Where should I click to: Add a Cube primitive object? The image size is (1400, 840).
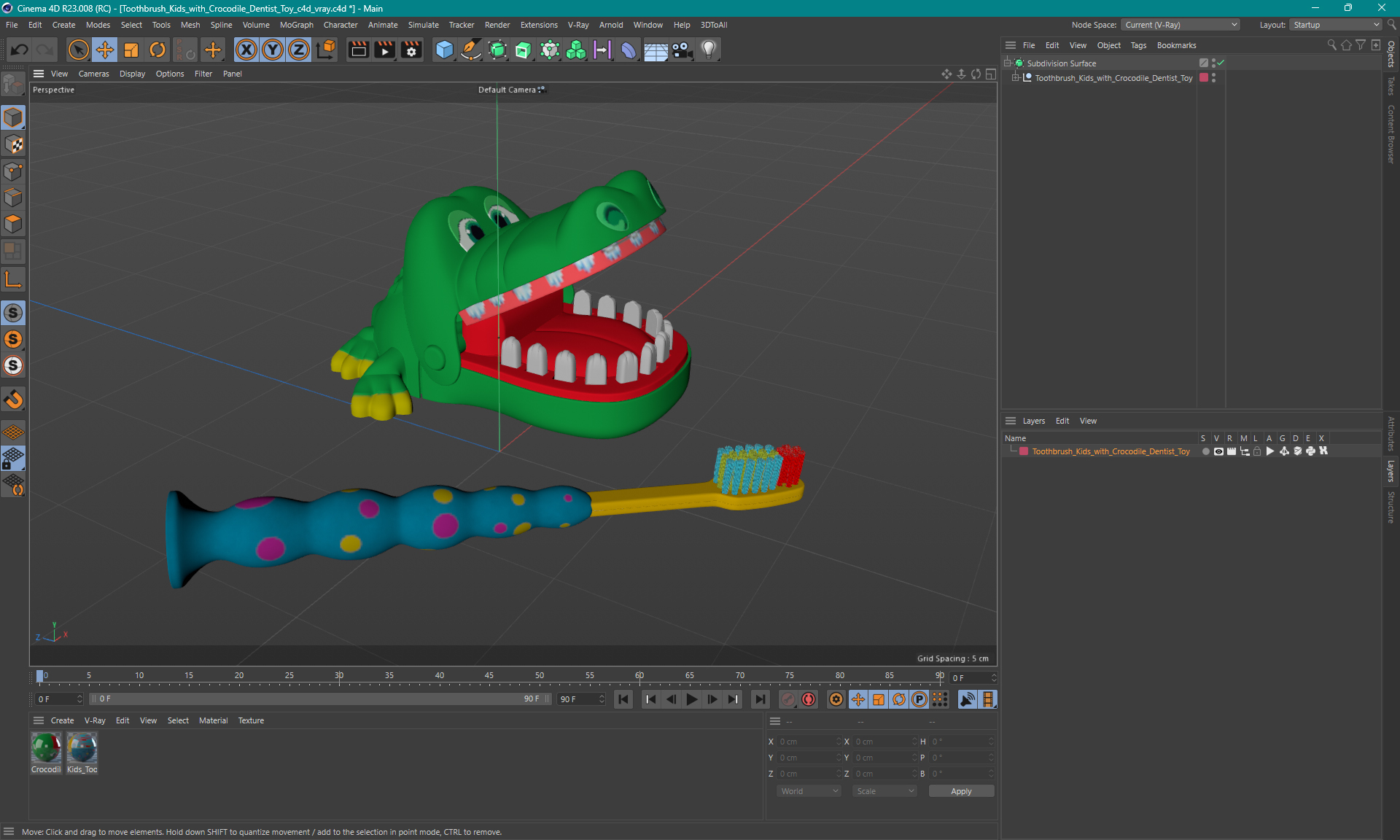[444, 50]
